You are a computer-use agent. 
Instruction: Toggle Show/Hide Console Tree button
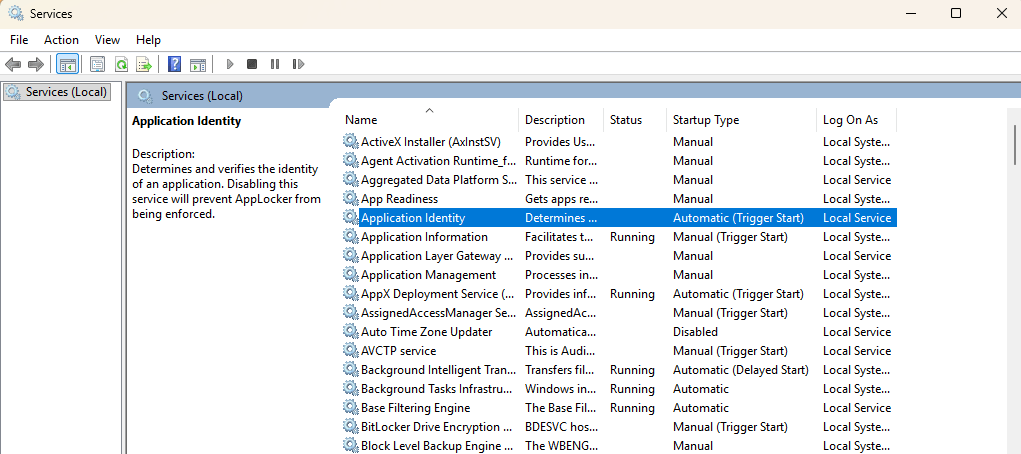pos(67,64)
